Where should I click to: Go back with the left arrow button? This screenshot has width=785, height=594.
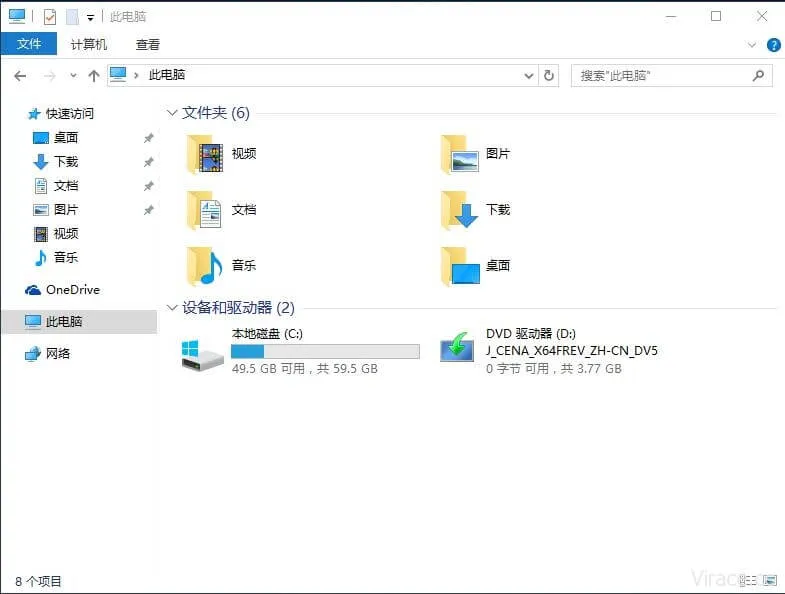(x=20, y=76)
